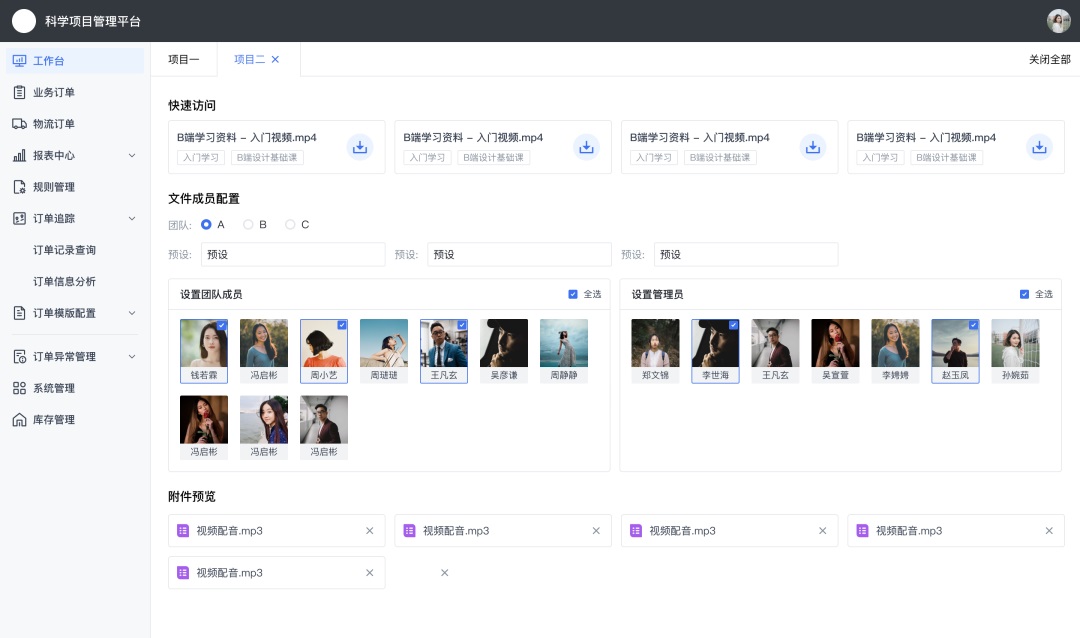Click the 规则管理 document icon
Viewport: 1080px width, 638px height.
tap(19, 187)
